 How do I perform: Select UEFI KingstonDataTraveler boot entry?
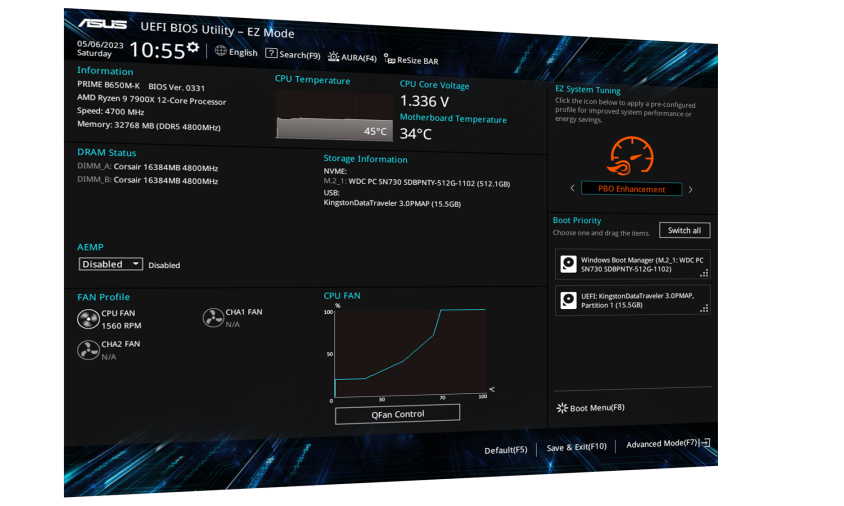632,300
